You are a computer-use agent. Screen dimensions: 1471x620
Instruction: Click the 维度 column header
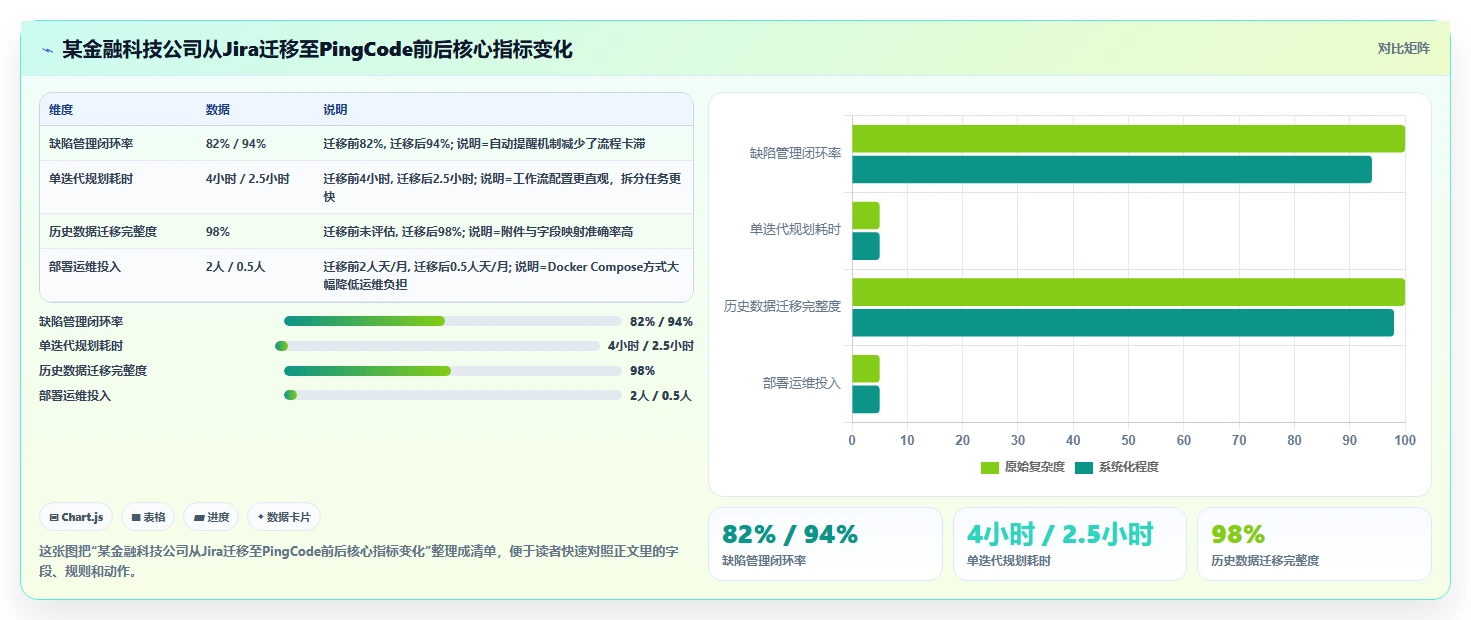coord(61,109)
